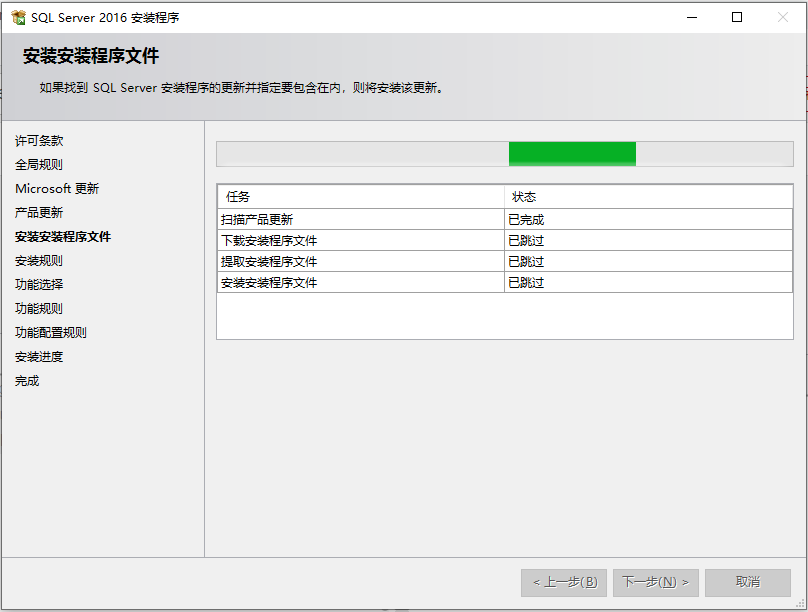This screenshot has width=808, height=612.
Task: Select the 下载安装程序文件 row
Action: coord(360,240)
